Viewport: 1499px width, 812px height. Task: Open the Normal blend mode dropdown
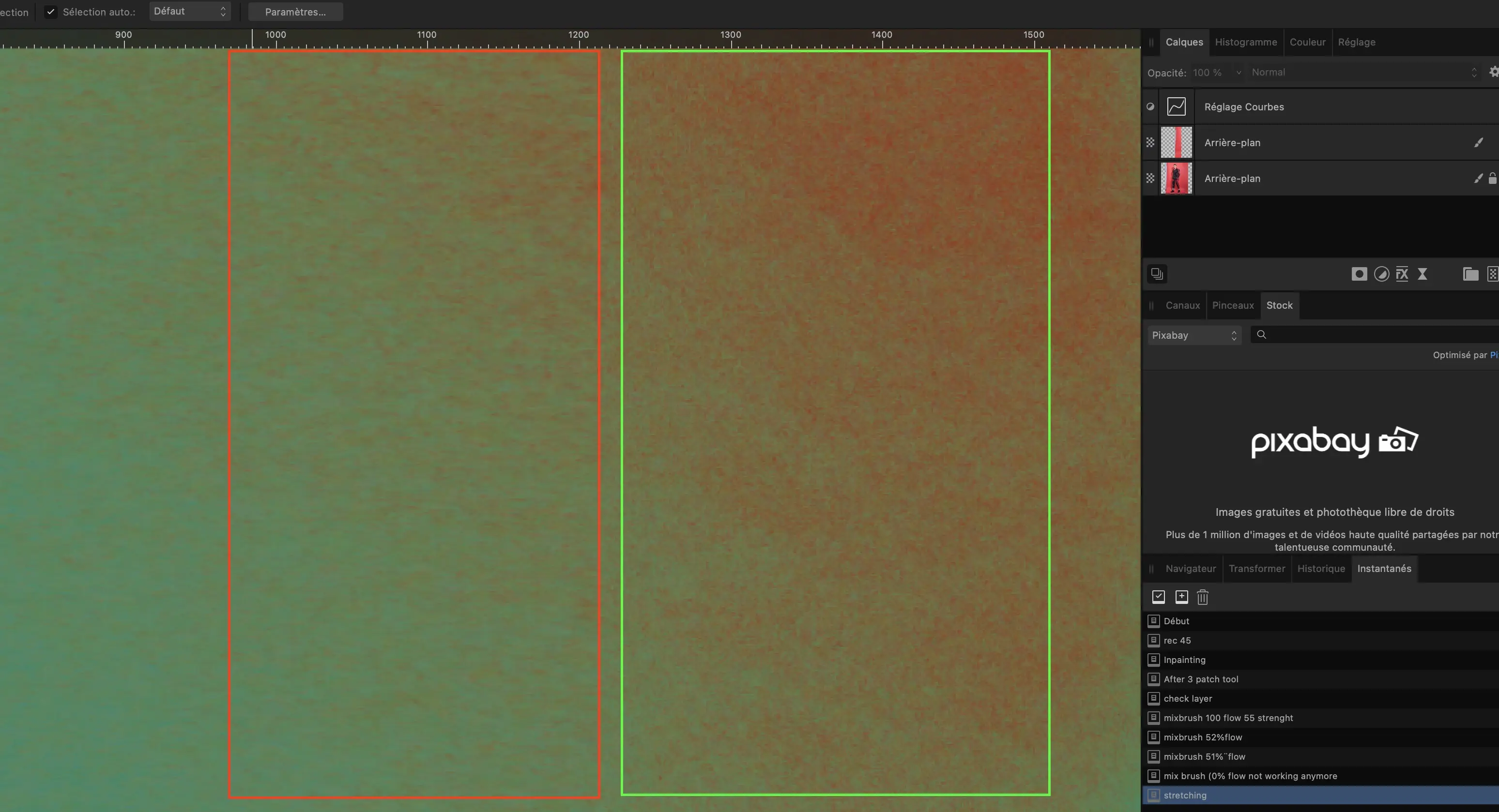click(x=1364, y=72)
